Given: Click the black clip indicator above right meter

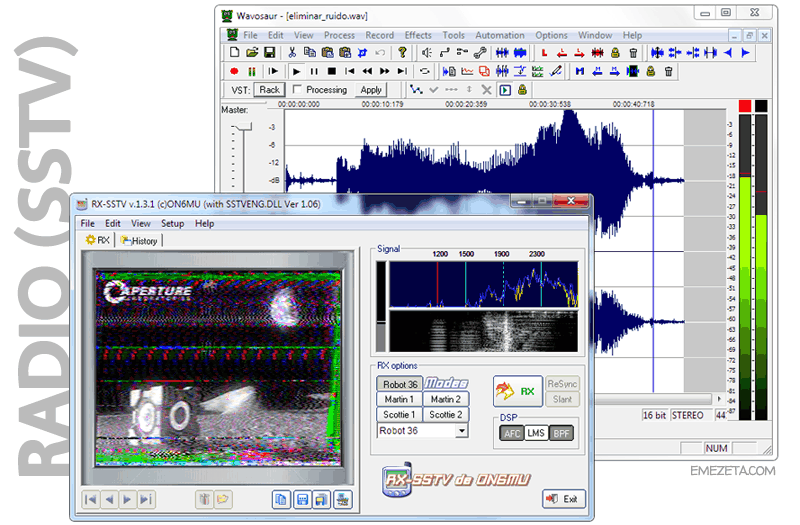Looking at the screenshot, I should pos(761,106).
